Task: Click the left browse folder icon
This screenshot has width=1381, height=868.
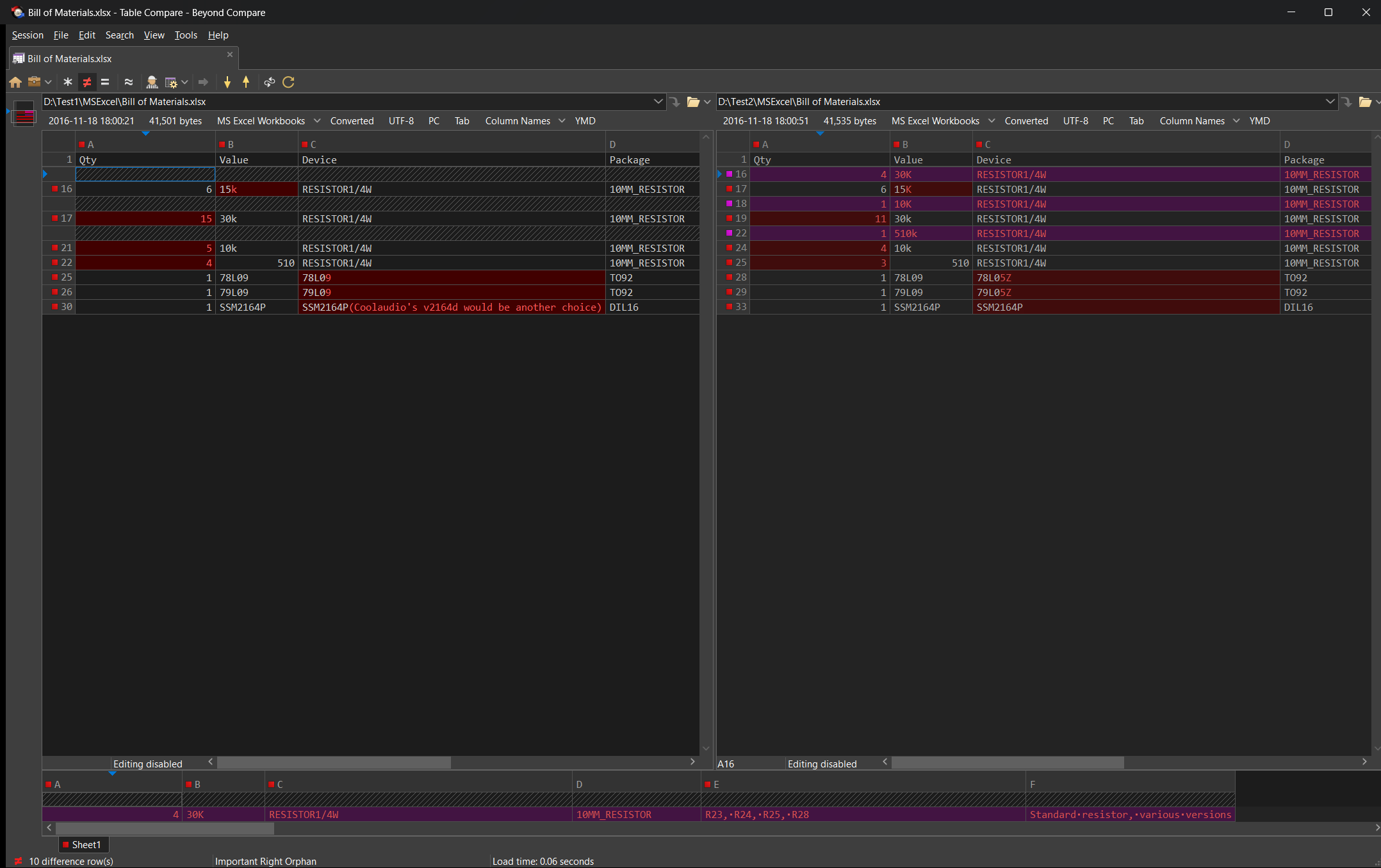Action: click(x=693, y=102)
